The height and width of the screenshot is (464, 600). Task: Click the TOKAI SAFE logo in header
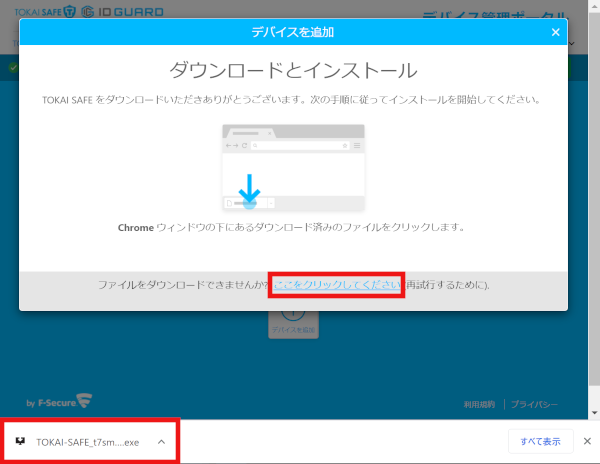click(45, 12)
